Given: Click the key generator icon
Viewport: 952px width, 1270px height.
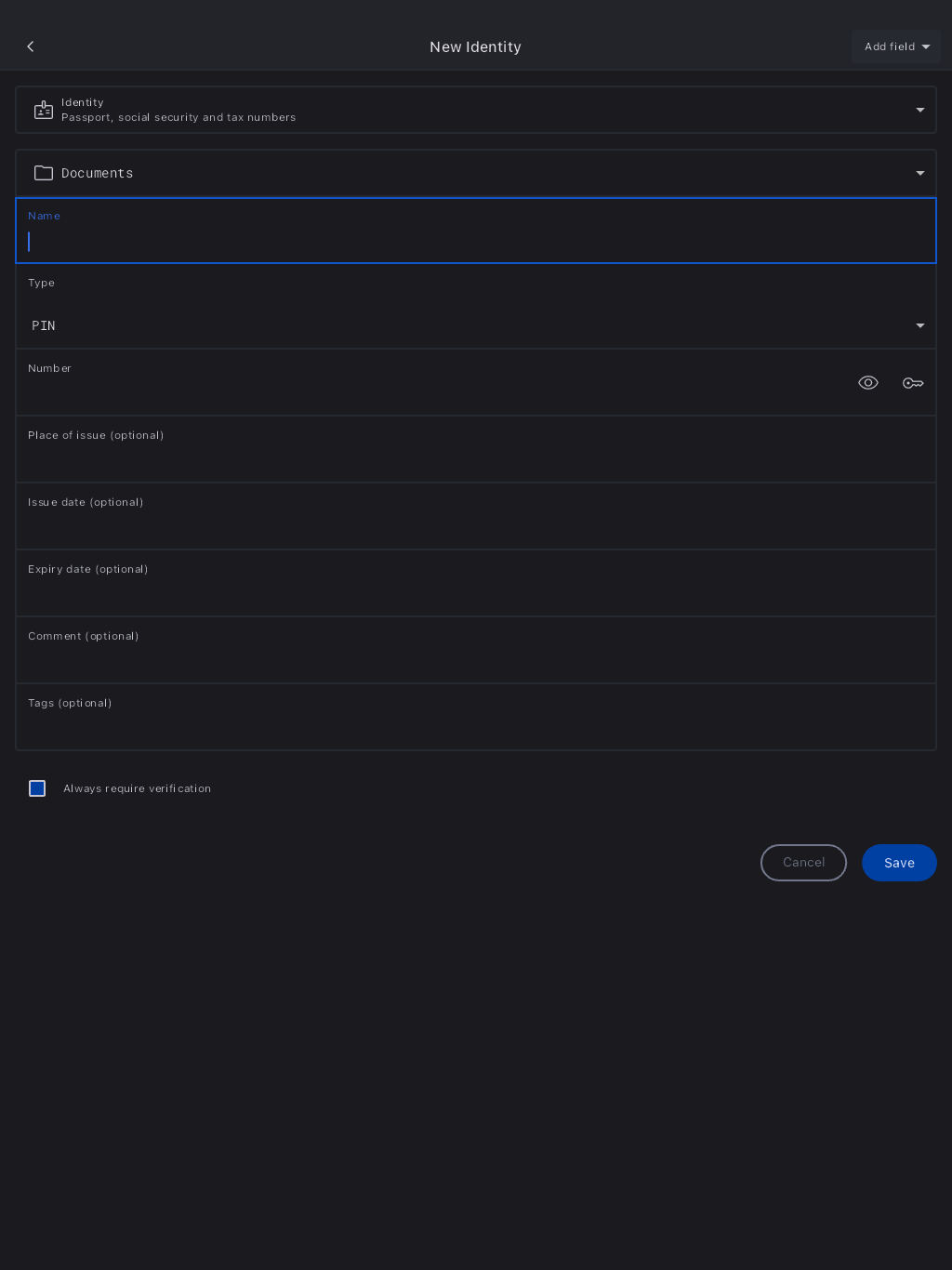Looking at the screenshot, I should coord(913,383).
